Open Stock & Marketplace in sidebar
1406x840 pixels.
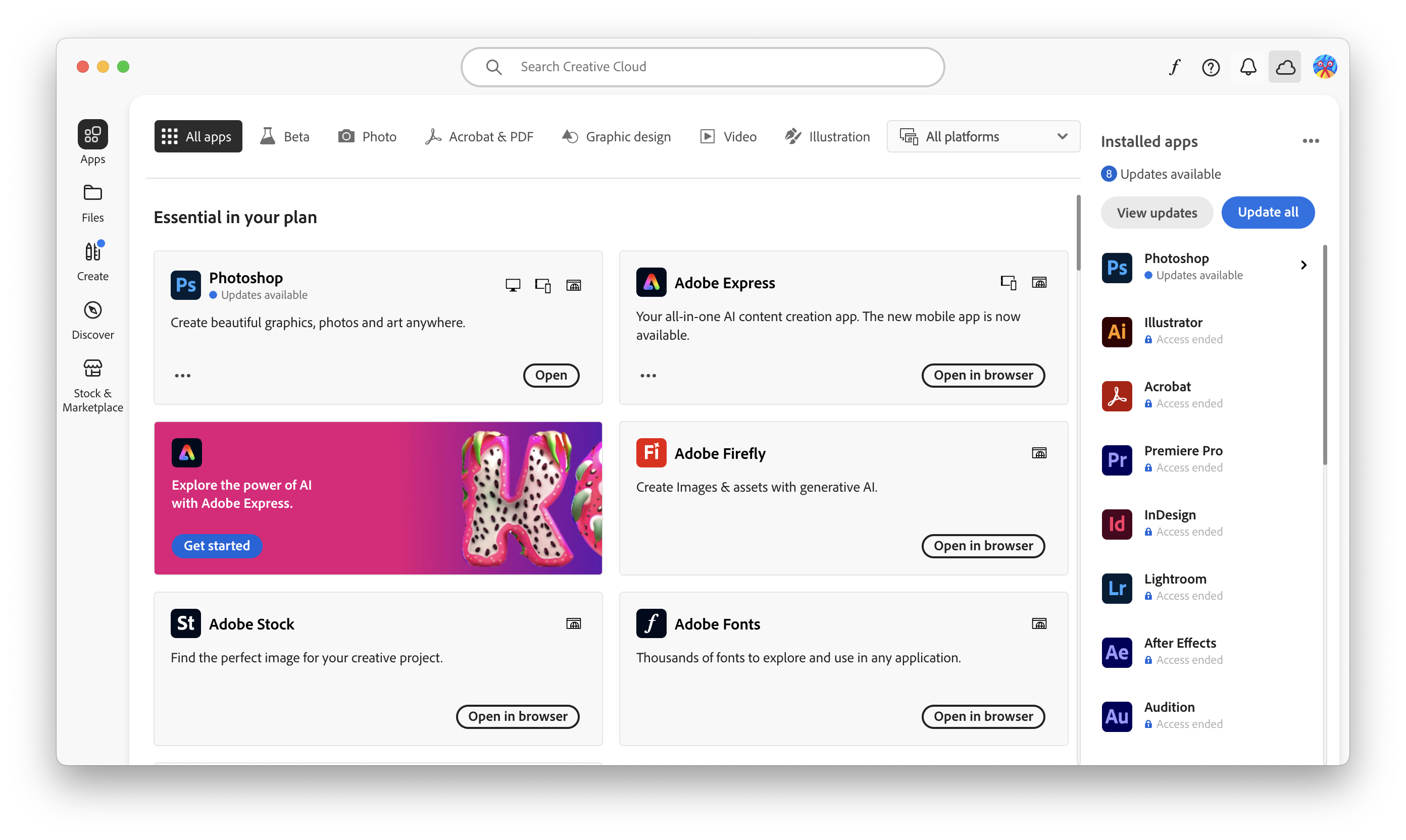pos(92,386)
